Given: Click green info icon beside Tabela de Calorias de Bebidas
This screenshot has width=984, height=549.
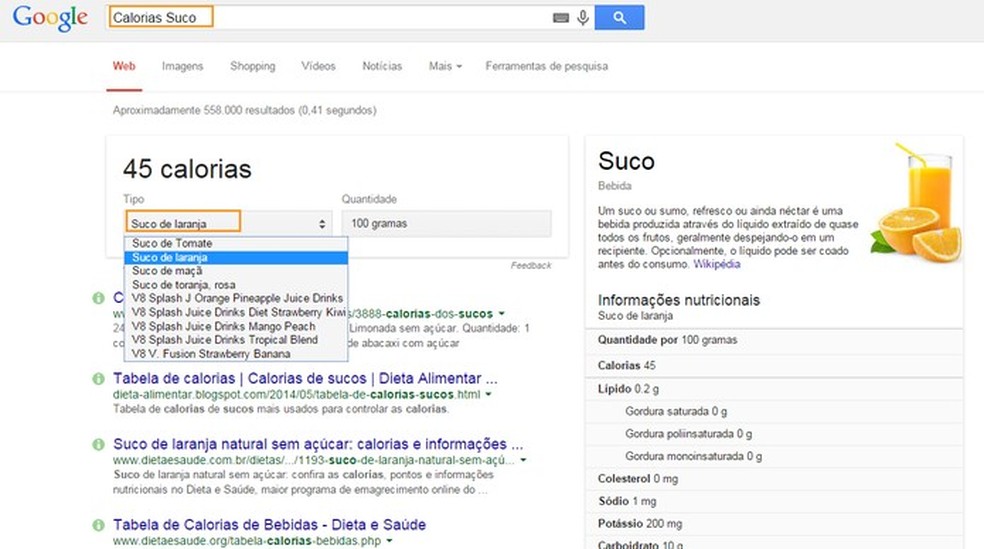Looking at the screenshot, I should click(98, 525).
